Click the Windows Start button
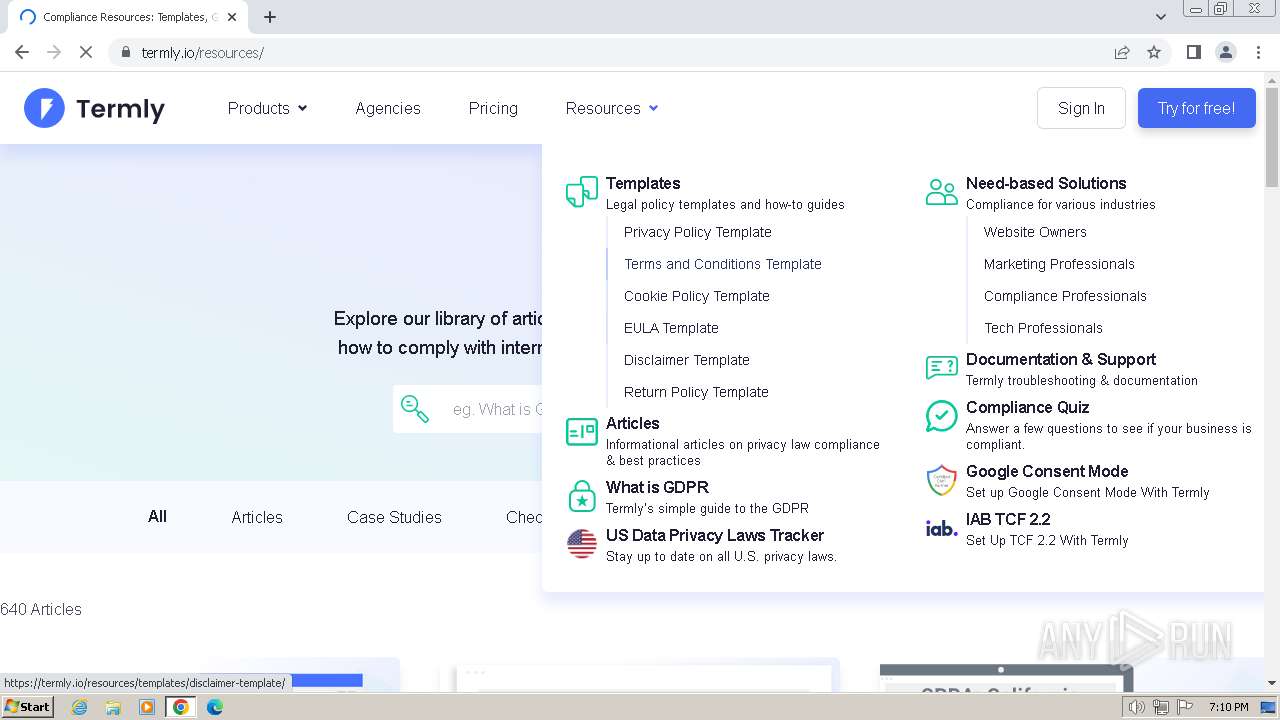This screenshot has width=1280, height=720. pyautogui.click(x=28, y=707)
